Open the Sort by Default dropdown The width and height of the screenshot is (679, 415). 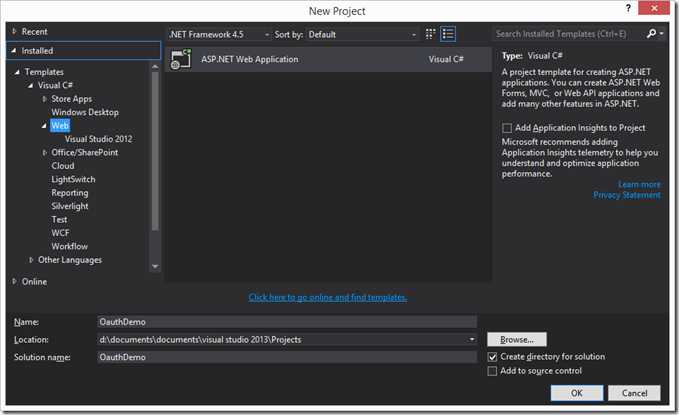(362, 34)
